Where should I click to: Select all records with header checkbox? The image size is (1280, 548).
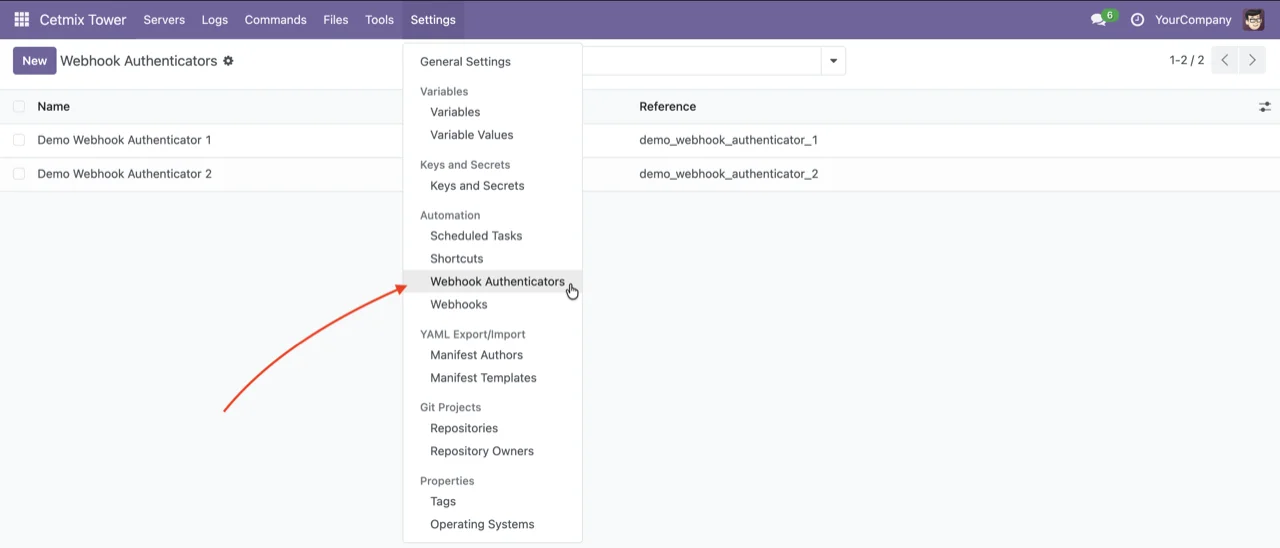click(x=19, y=106)
